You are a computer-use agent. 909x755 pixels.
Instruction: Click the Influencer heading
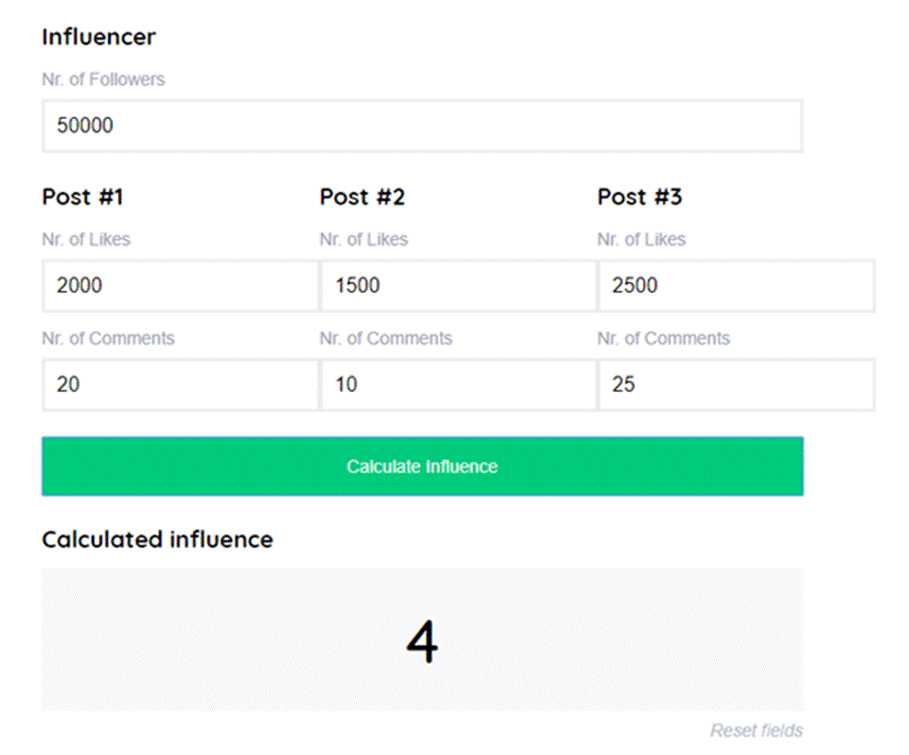[x=99, y=37]
